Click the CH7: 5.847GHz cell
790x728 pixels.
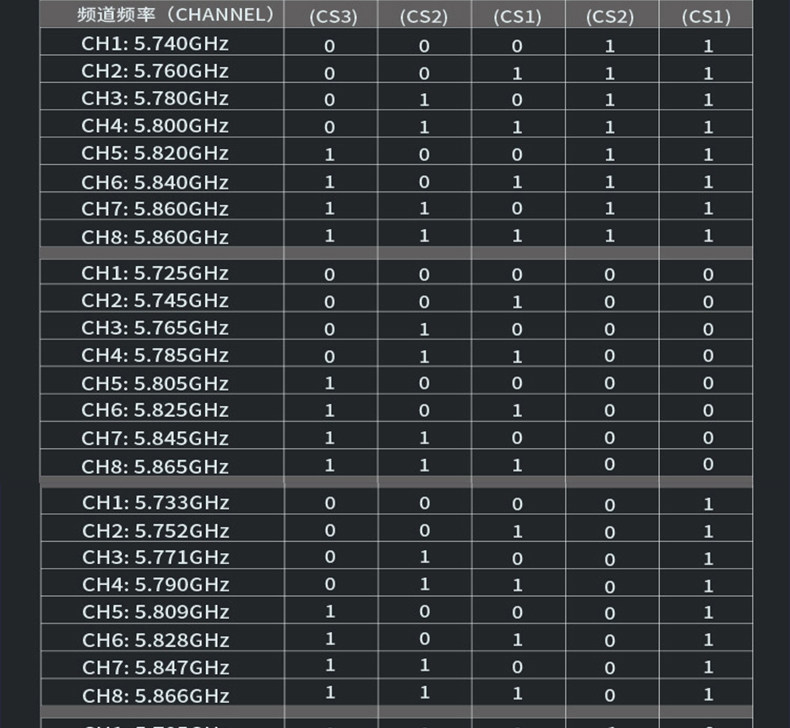(x=156, y=668)
